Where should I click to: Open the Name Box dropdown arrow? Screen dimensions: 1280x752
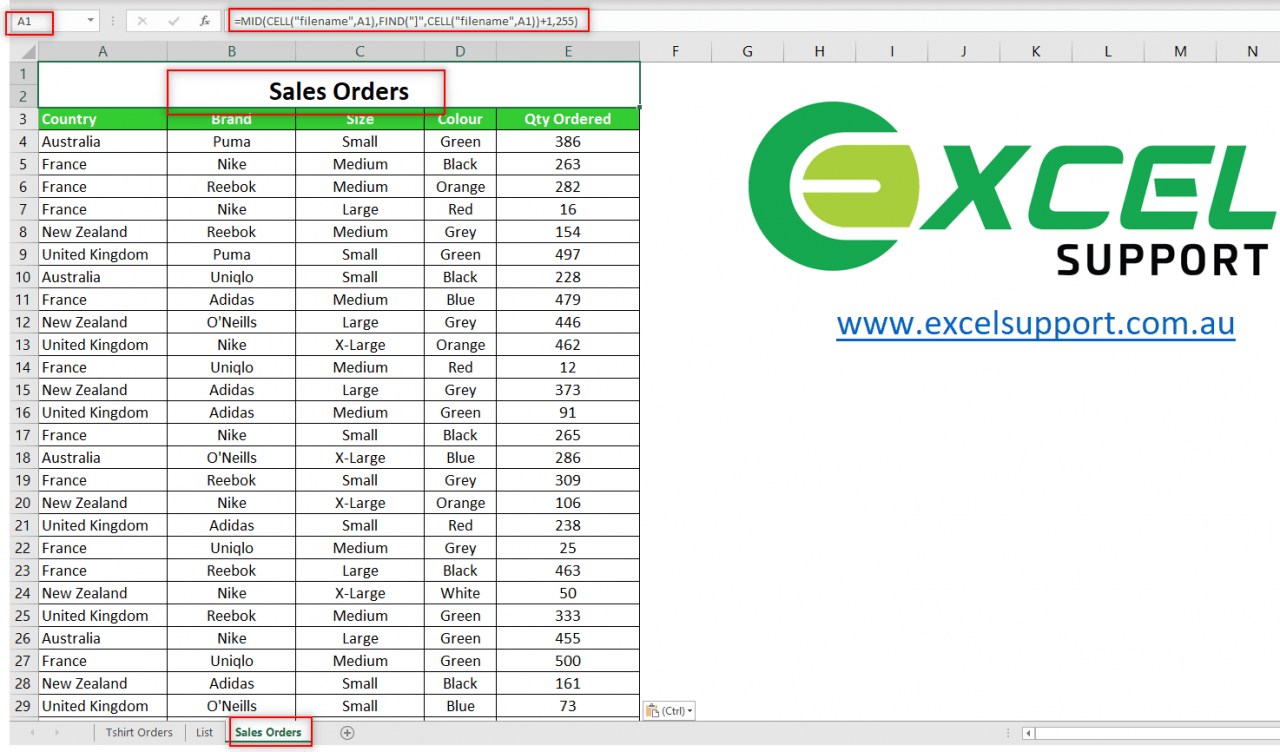pyautogui.click(x=88, y=20)
